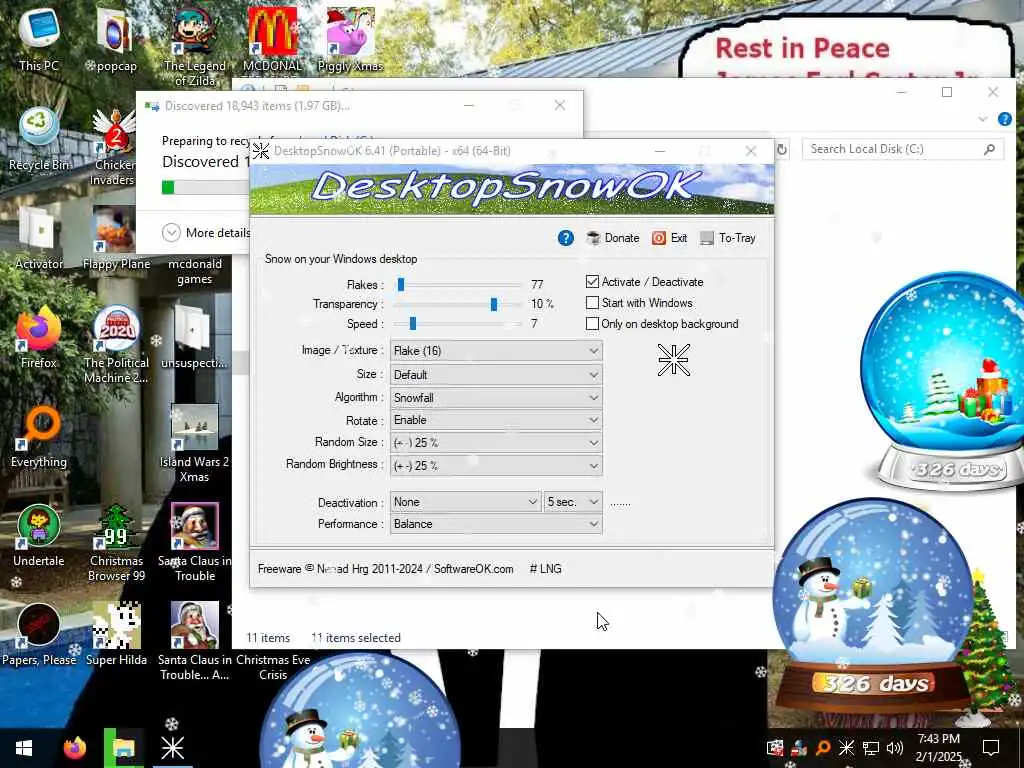The width and height of the screenshot is (1024, 768).
Task: Open the Size dropdown set to Default
Action: click(x=496, y=375)
